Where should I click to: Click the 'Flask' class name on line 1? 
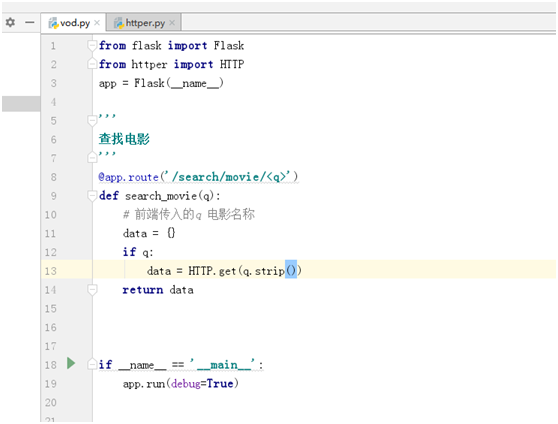[x=229, y=46]
